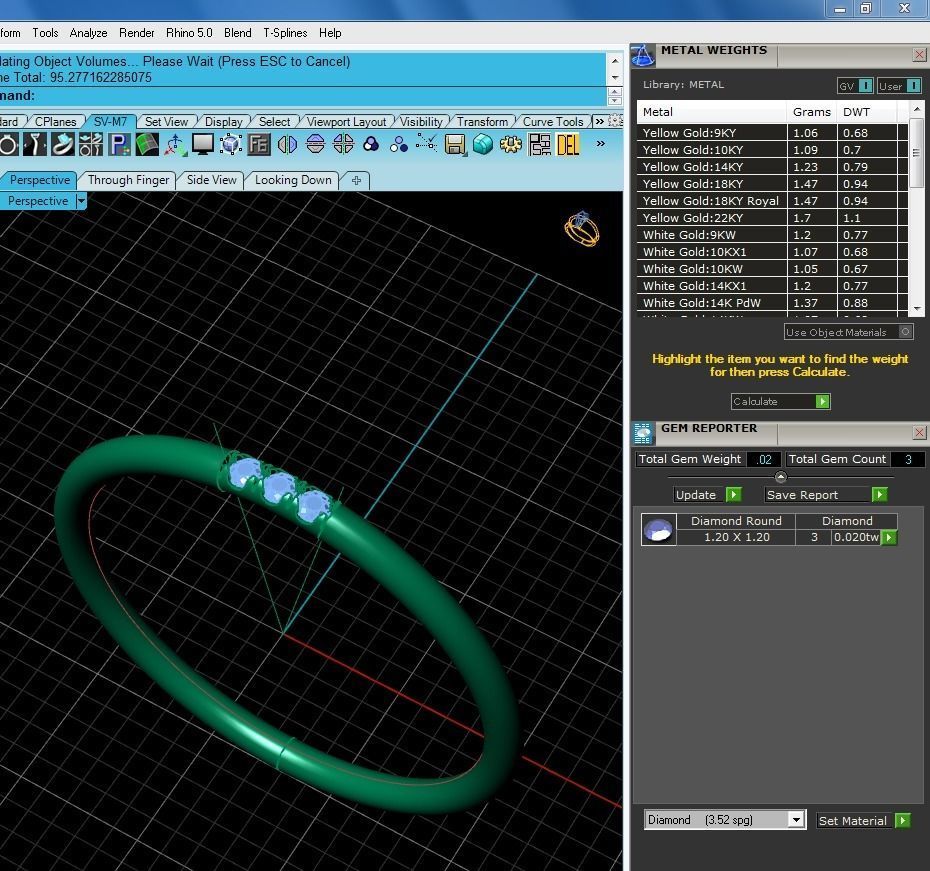
Task: Open the Curve Tools toolbar tab
Action: click(553, 122)
